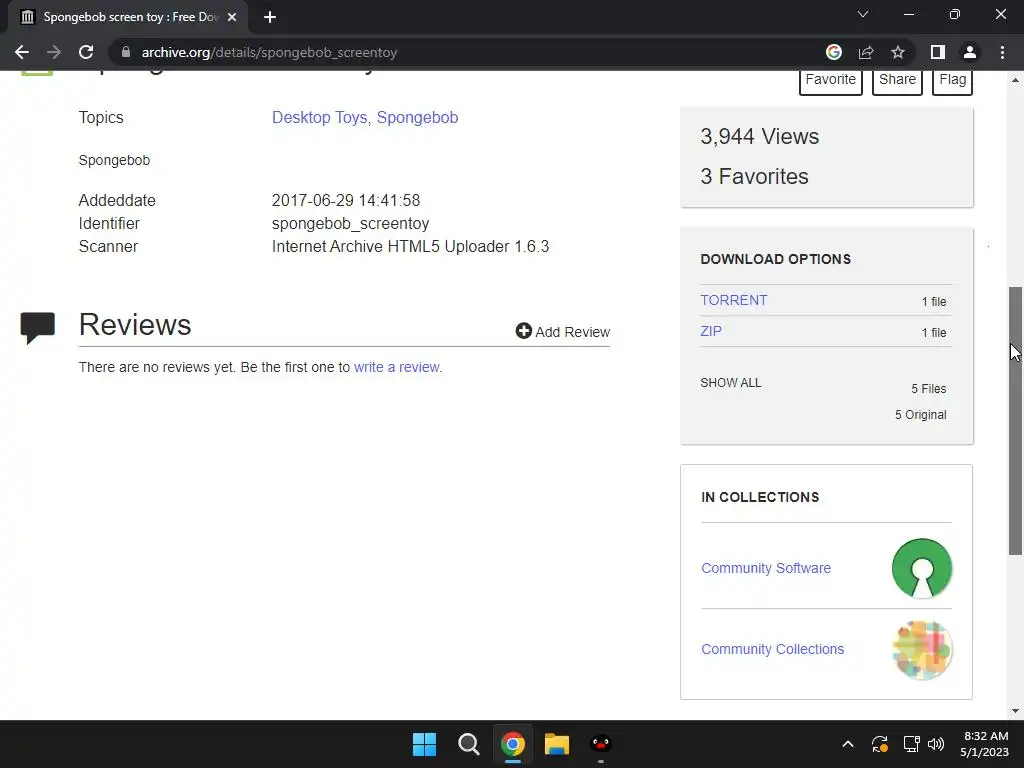Click Community Collections colorful thumbnail
This screenshot has height=768, width=1024.
tap(922, 650)
